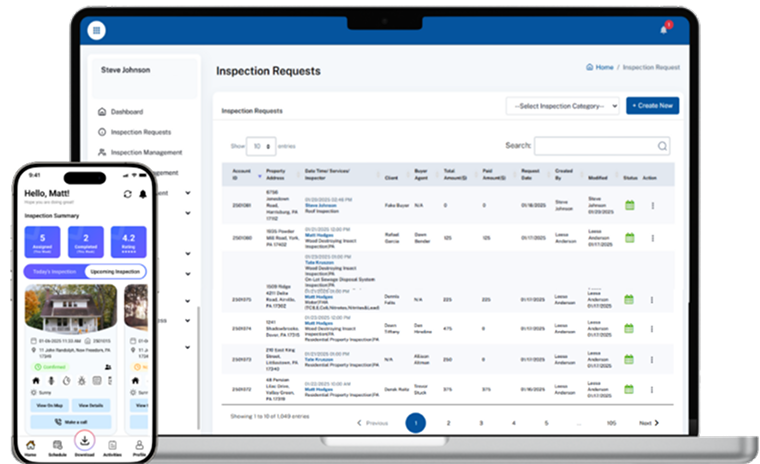
Task: Tap the Profile tab on the phone
Action: 139,448
